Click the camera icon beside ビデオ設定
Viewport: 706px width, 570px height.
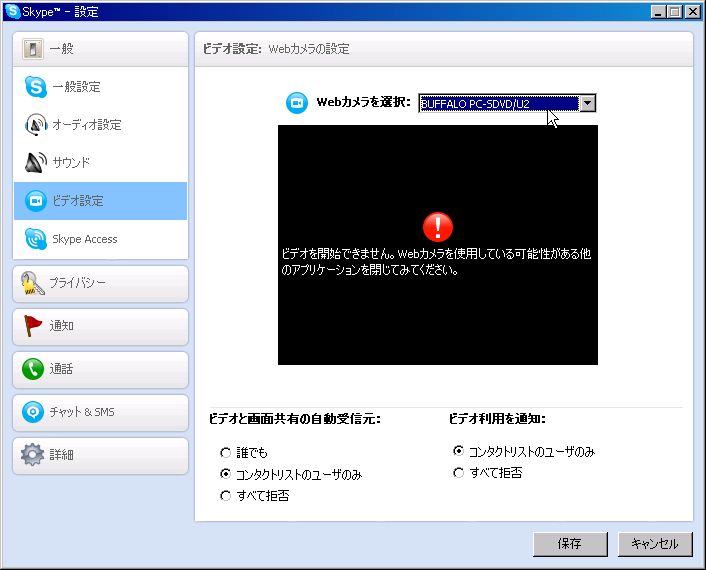[36, 201]
